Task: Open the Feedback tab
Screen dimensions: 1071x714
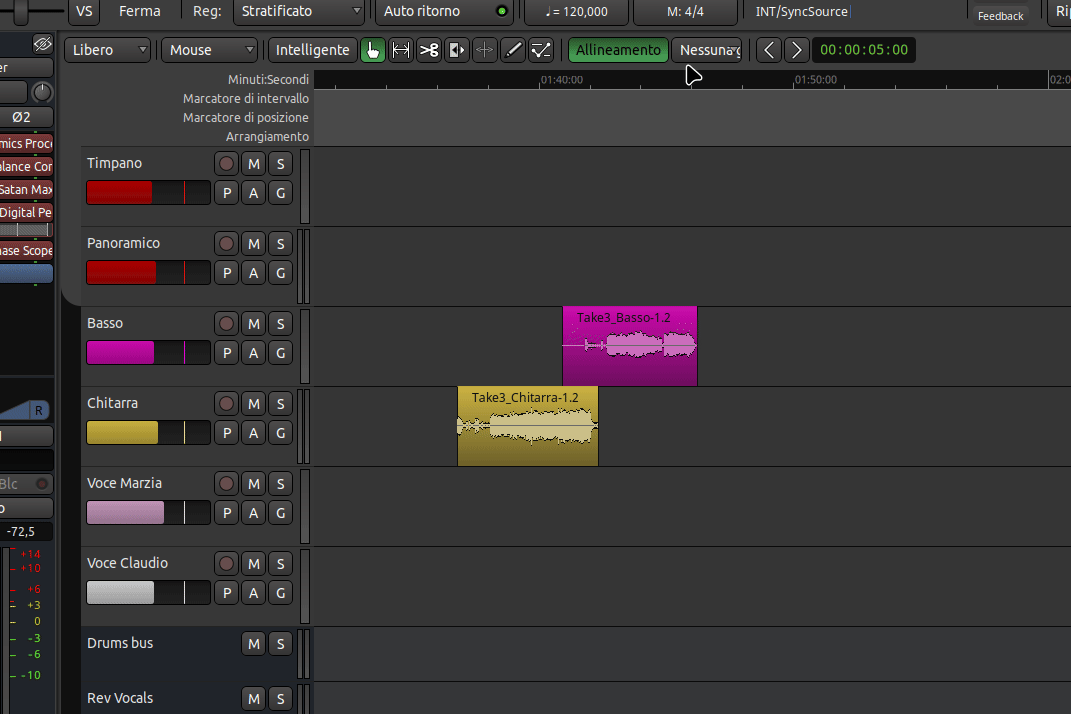Action: [x=1000, y=15]
